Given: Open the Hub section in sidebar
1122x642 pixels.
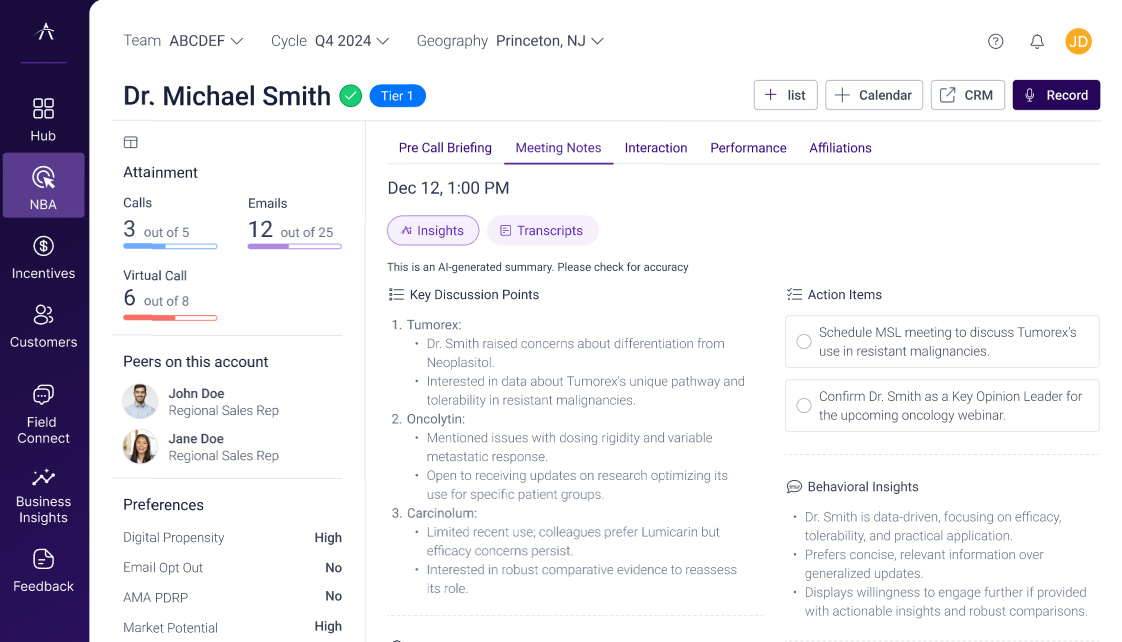Looking at the screenshot, I should click(43, 119).
